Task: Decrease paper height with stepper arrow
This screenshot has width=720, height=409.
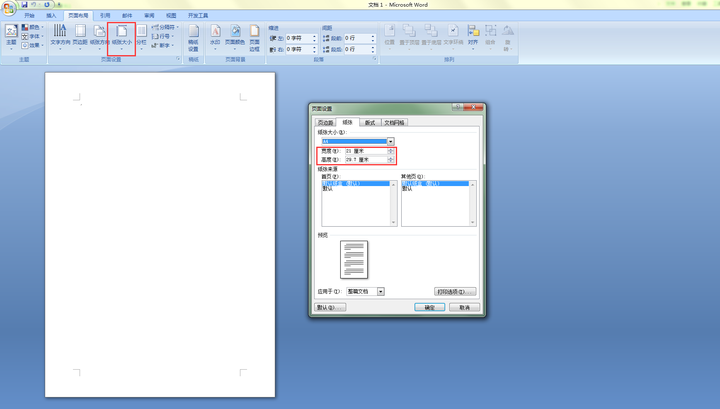Action: coord(391,161)
